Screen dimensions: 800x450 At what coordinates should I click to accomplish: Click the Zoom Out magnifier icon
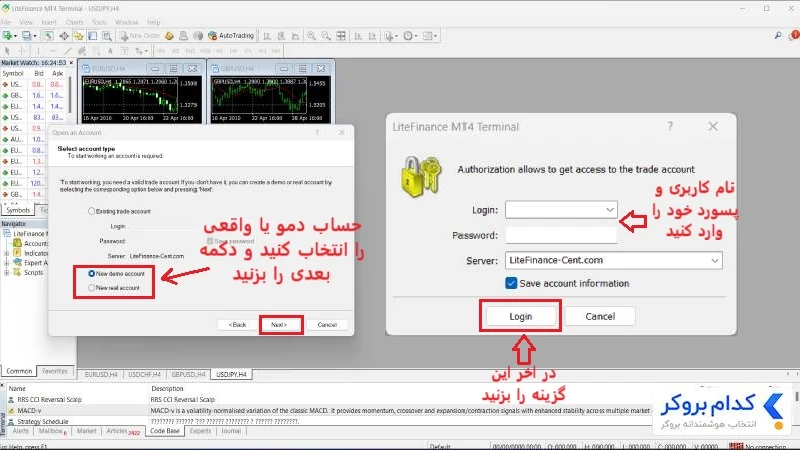pos(326,36)
